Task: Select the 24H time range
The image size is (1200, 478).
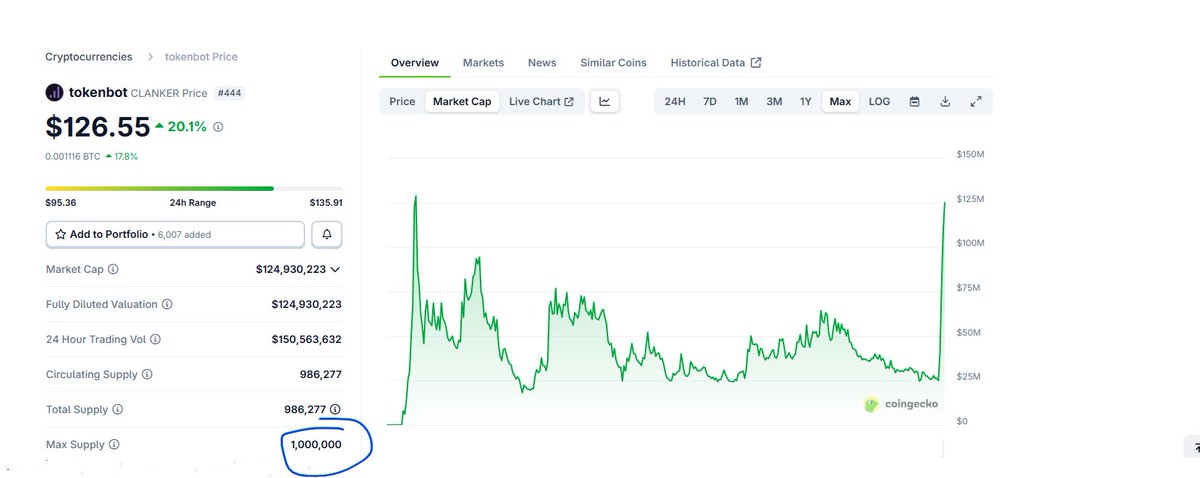Action: 675,102
